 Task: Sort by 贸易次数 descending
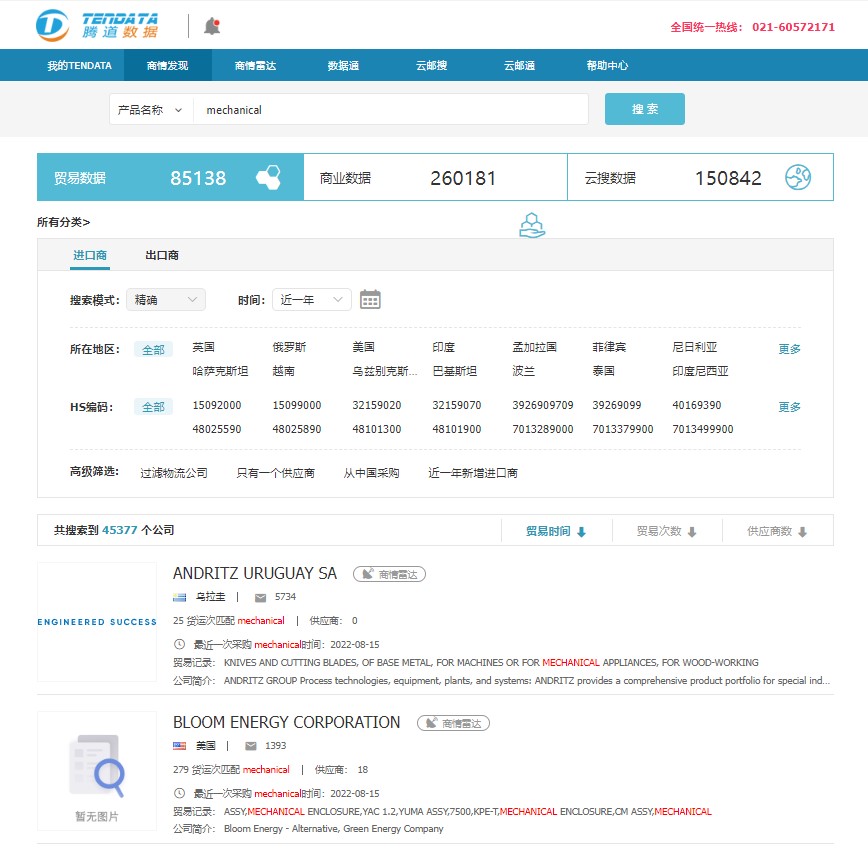coord(666,531)
